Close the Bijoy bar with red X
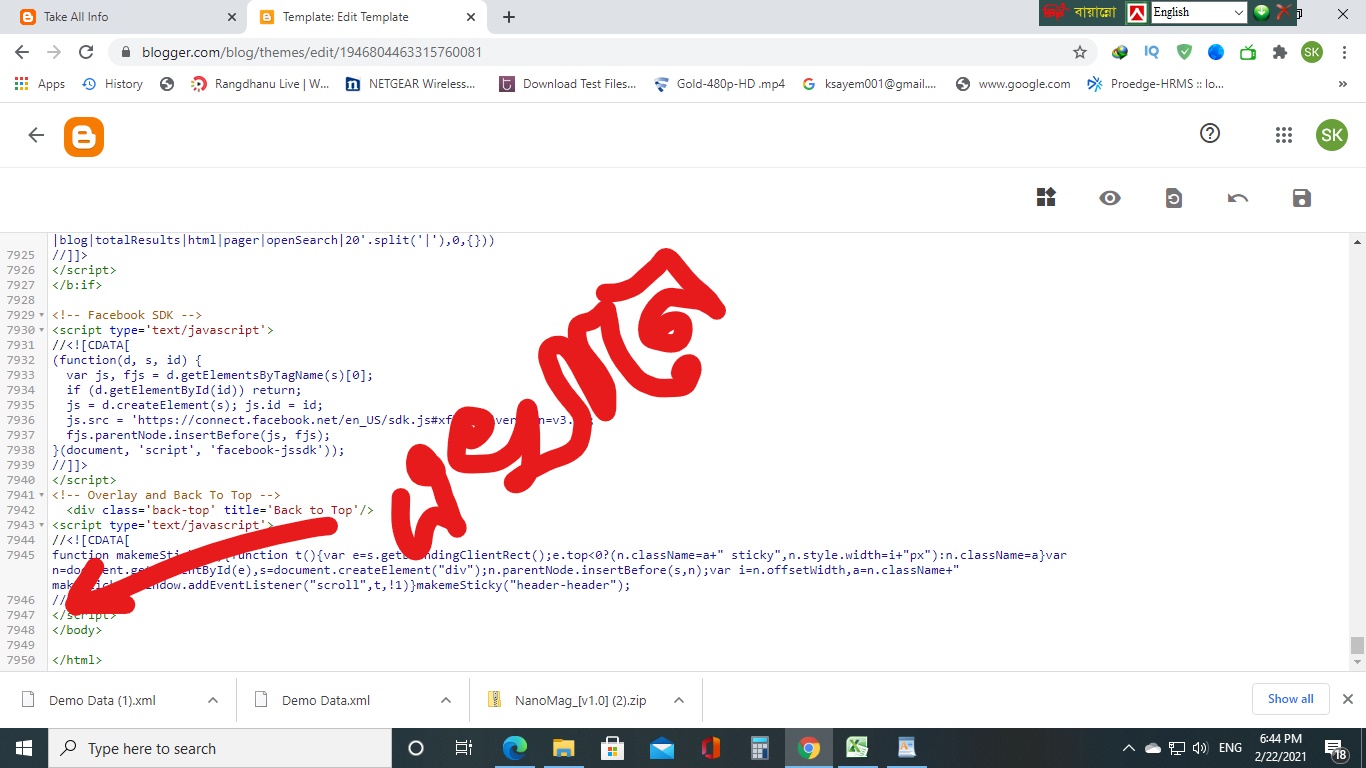 pyautogui.click(x=1284, y=12)
